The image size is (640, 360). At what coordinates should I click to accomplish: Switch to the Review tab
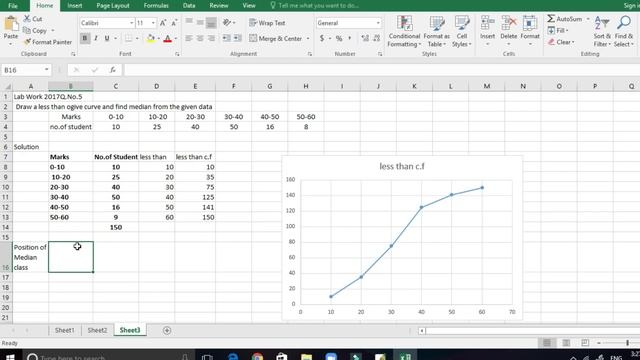(x=219, y=5)
